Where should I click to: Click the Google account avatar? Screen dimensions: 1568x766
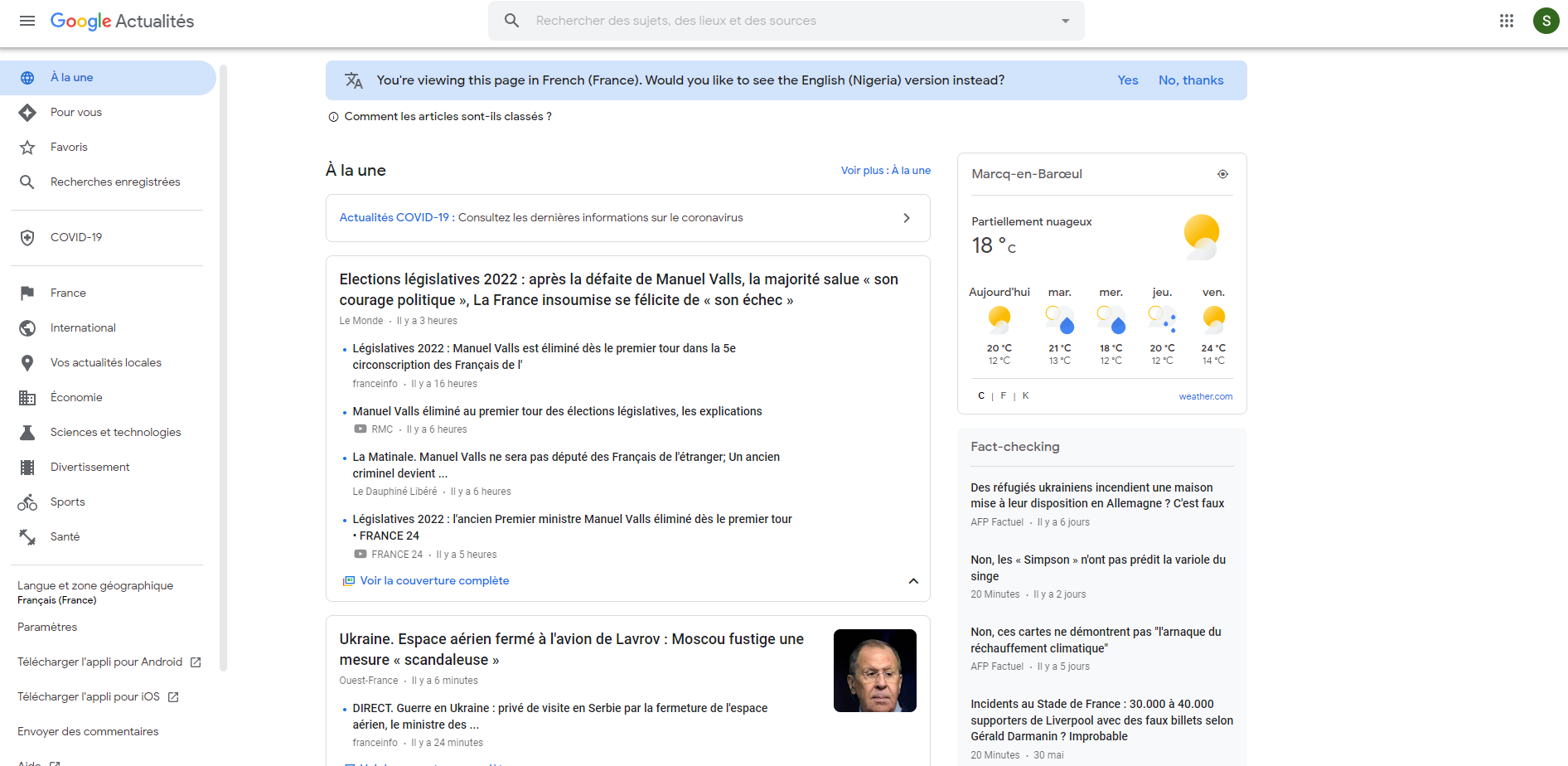tap(1546, 21)
